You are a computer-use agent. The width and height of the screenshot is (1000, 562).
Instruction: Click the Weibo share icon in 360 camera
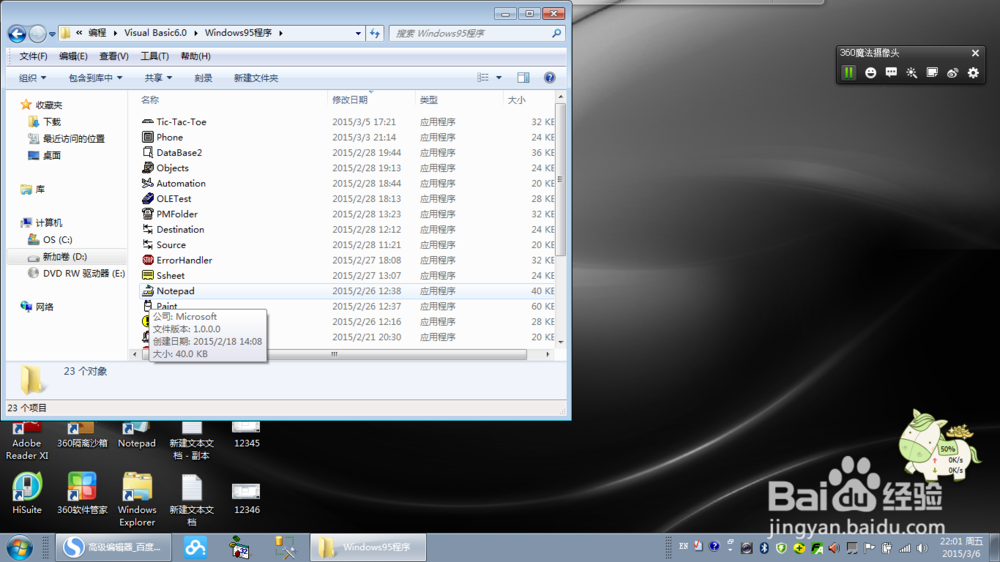pyautogui.click(x=952, y=73)
